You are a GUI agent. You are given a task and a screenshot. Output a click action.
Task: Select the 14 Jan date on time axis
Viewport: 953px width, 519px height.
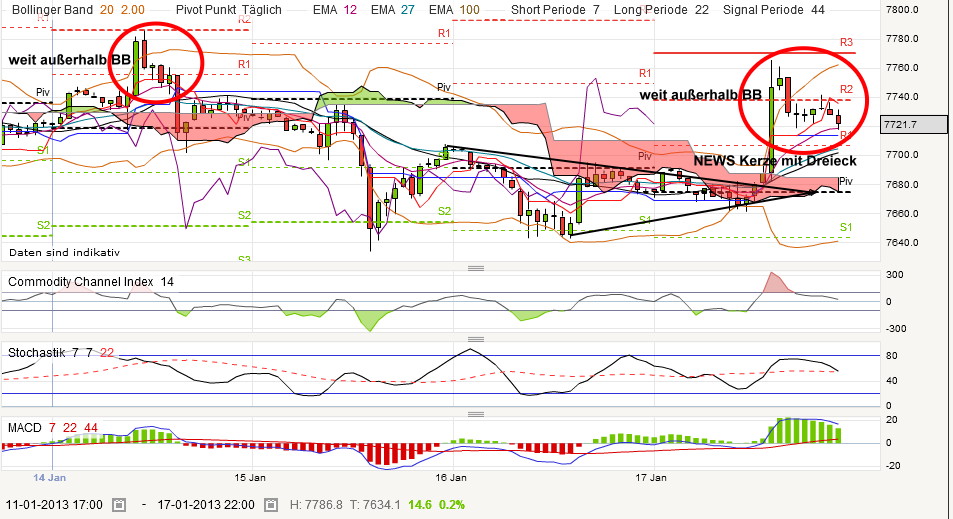tap(49, 478)
